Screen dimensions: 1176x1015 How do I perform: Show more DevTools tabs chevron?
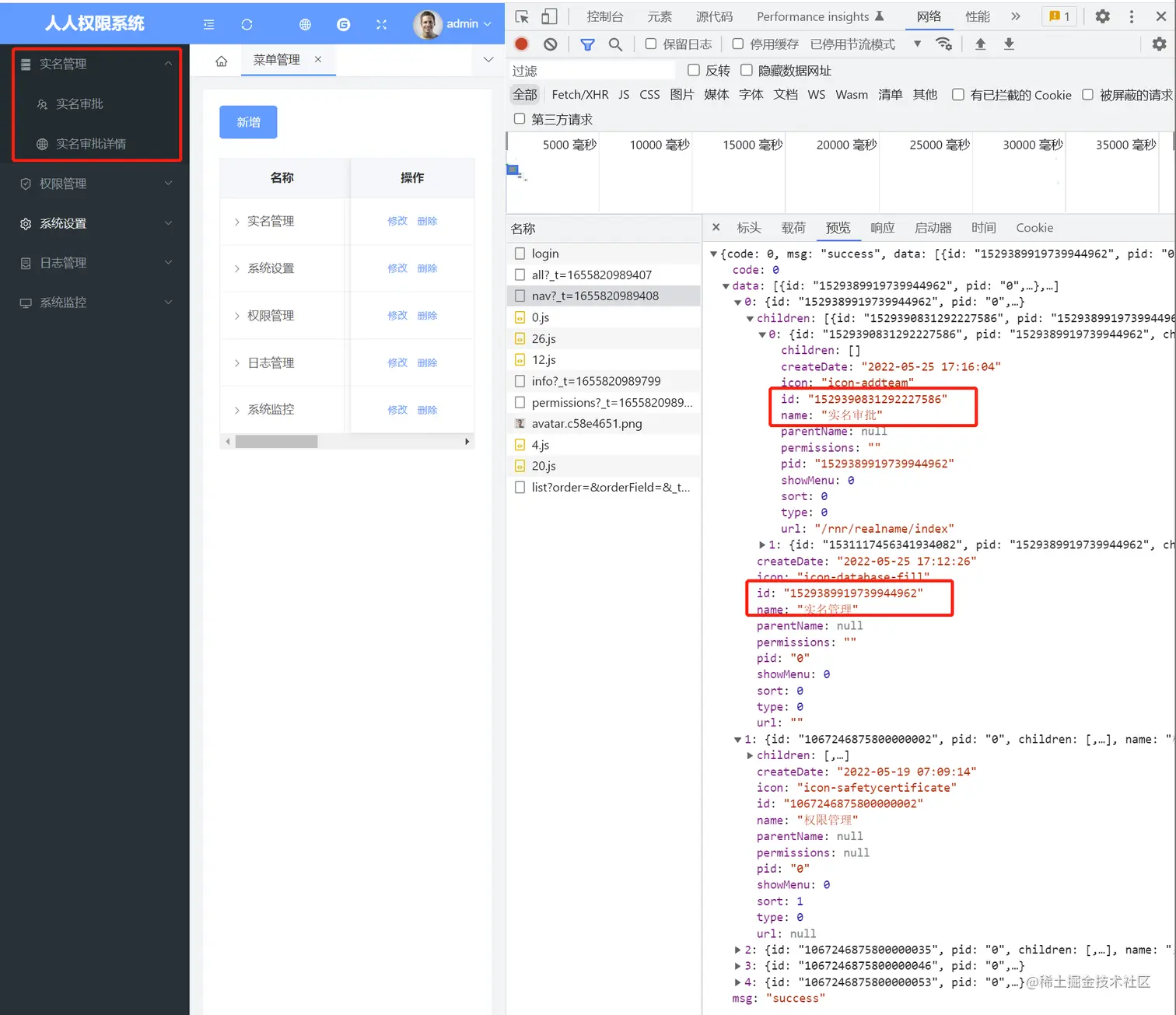tap(1015, 16)
